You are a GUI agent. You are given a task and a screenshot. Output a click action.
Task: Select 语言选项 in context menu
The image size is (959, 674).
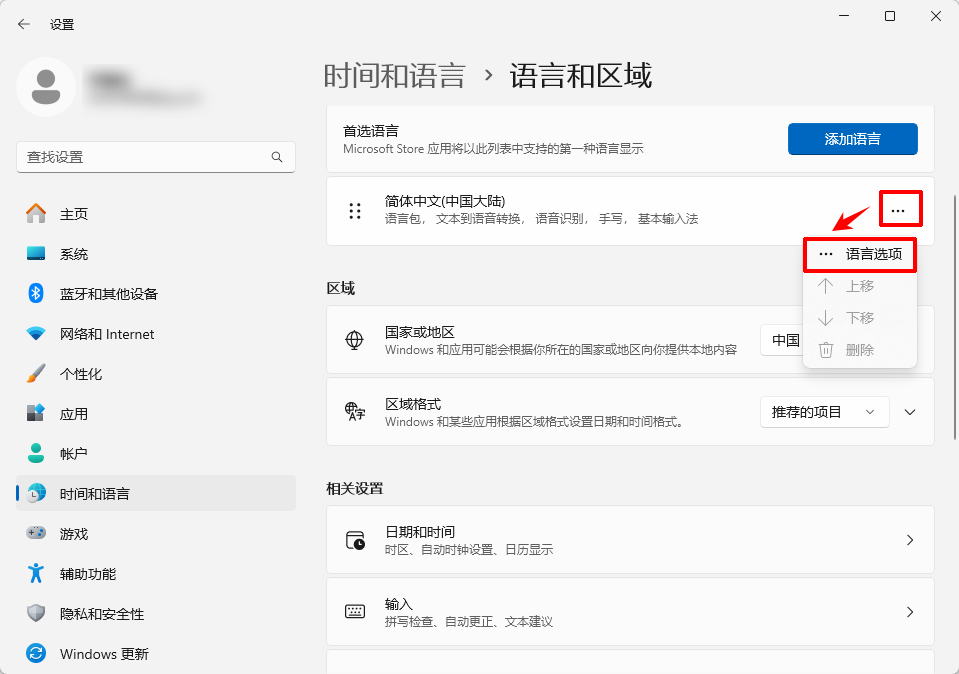pyautogui.click(x=859, y=254)
